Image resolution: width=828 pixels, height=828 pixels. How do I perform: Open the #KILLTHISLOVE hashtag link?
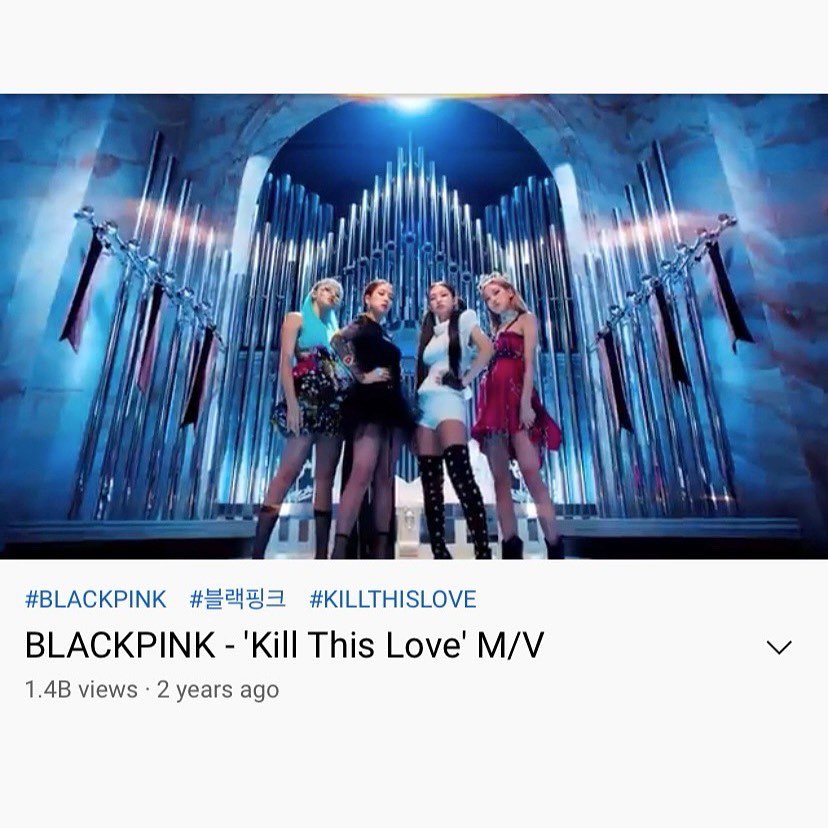point(393,599)
